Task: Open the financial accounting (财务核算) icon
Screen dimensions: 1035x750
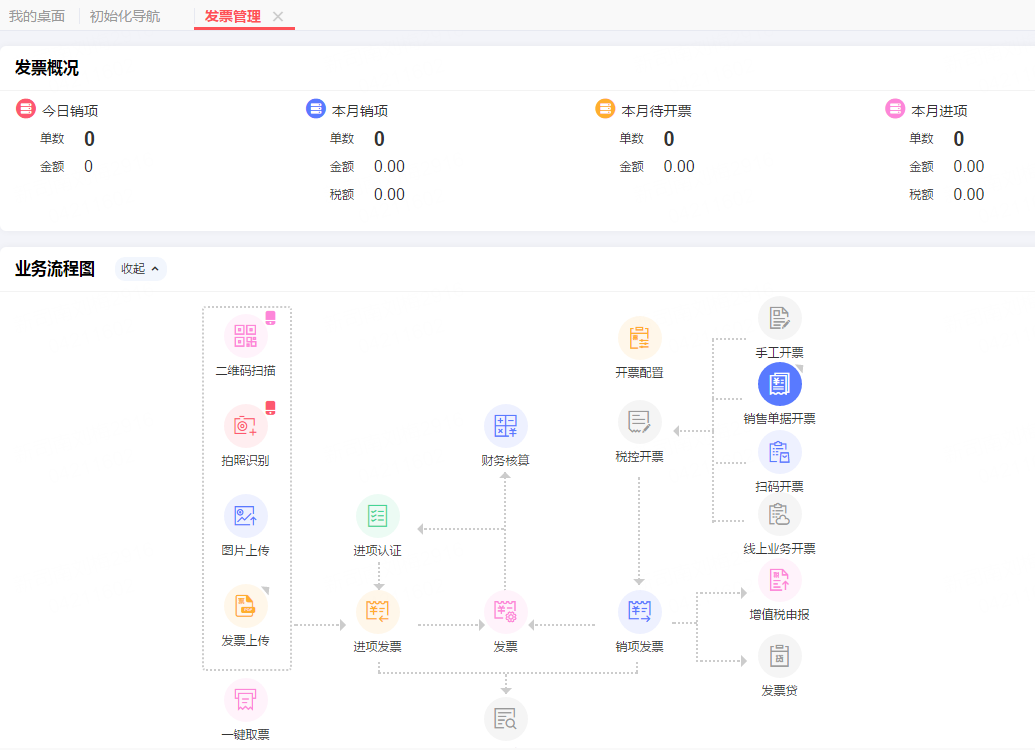Action: pyautogui.click(x=506, y=427)
